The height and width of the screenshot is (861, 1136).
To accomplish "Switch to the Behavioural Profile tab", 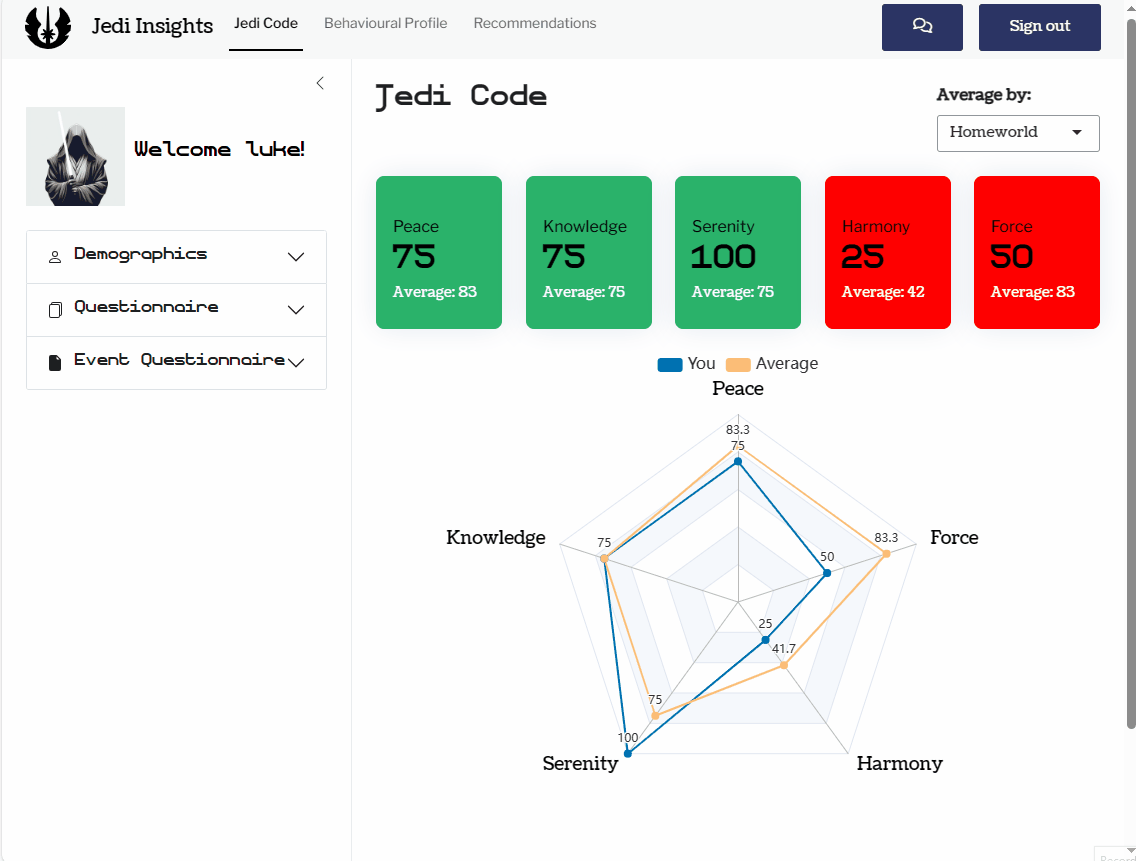I will pos(385,23).
